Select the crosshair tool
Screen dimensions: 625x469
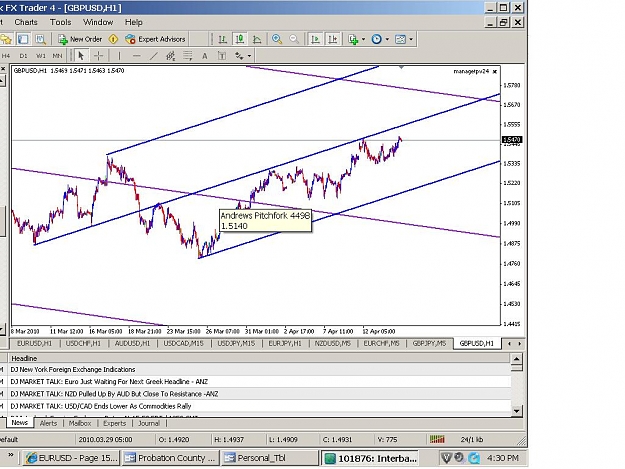98,55
